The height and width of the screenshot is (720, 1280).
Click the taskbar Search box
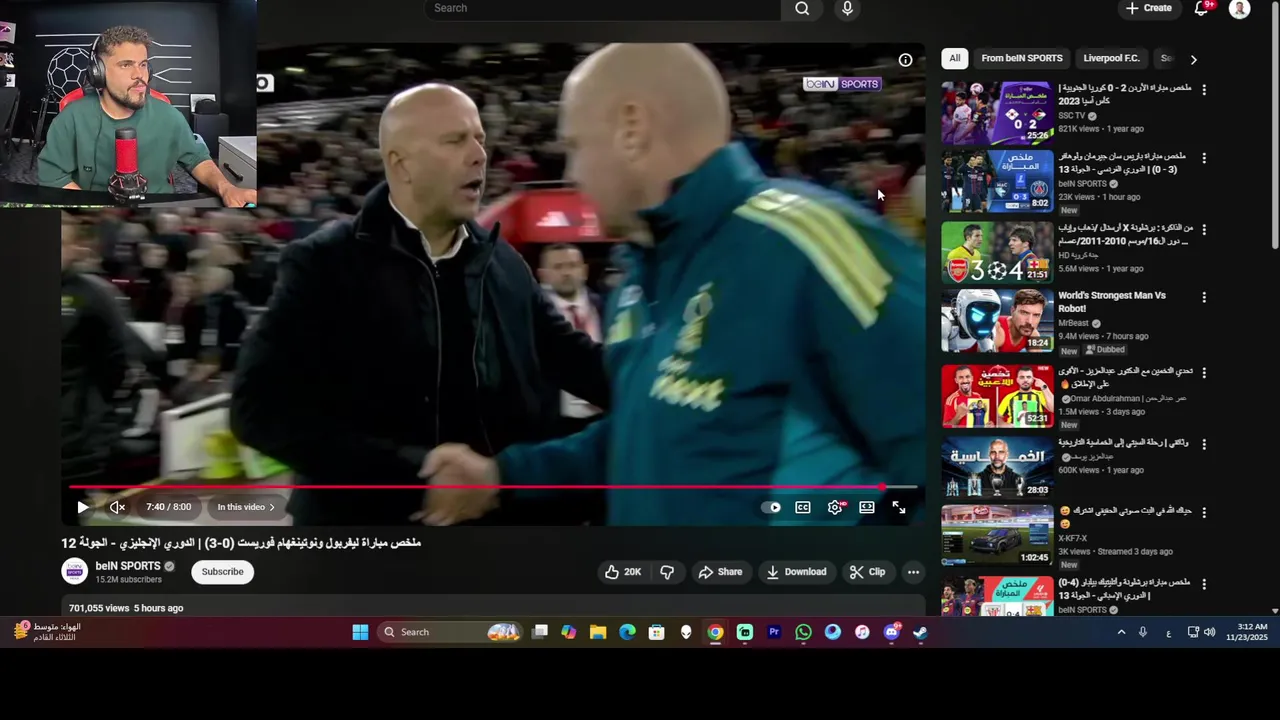coord(450,632)
